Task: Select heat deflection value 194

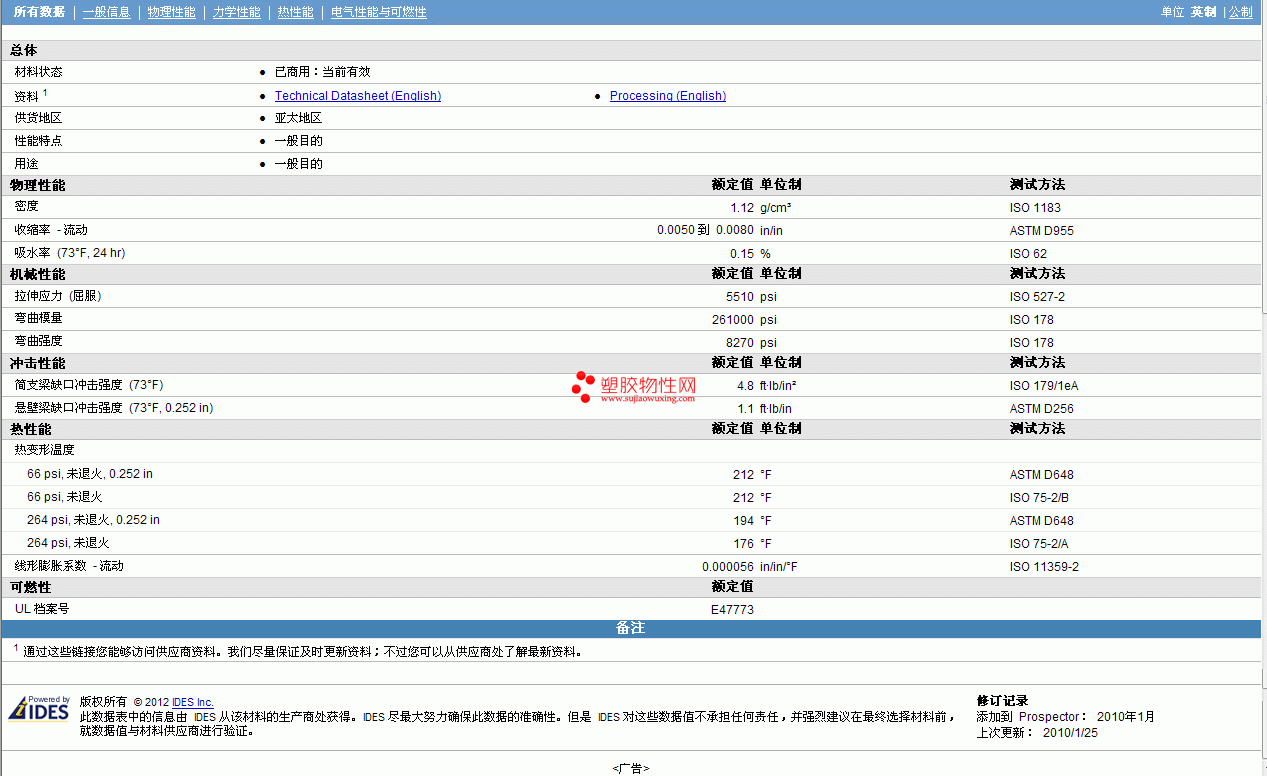Action: tap(743, 521)
